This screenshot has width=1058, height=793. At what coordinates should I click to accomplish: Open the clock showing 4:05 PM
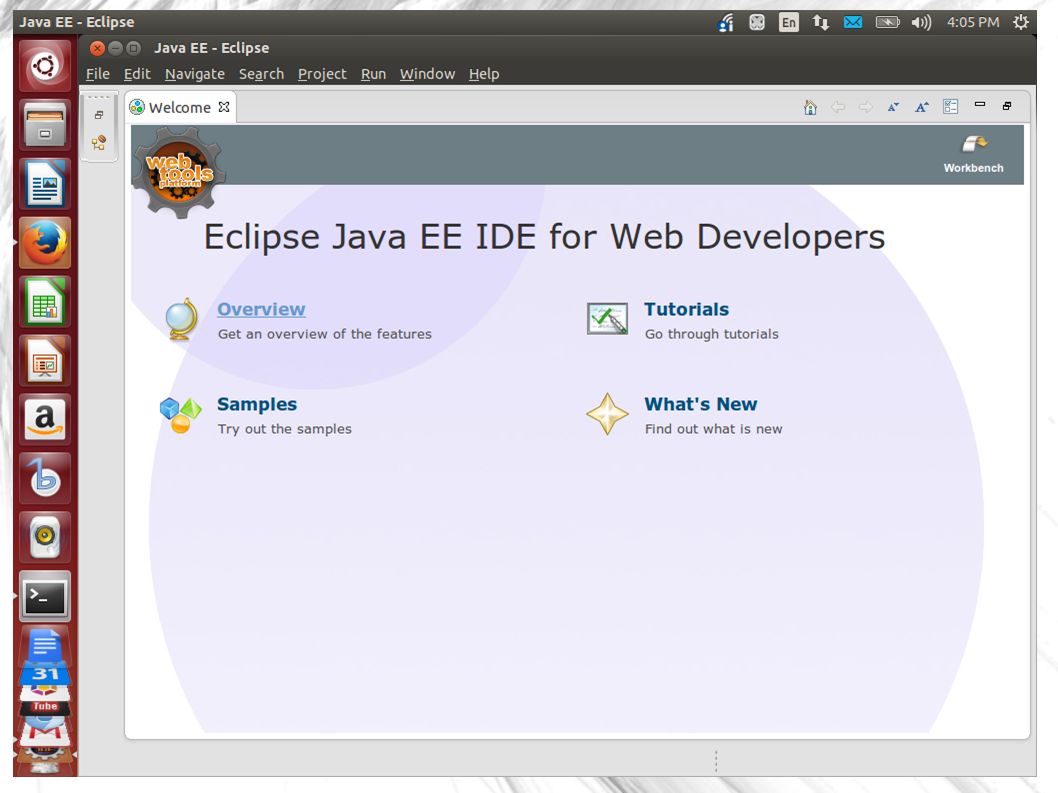pos(972,22)
